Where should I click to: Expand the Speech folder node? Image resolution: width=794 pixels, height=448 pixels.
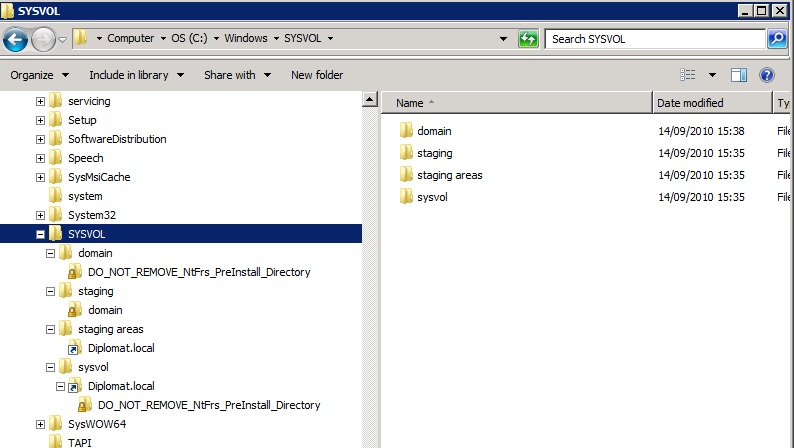pos(41,158)
